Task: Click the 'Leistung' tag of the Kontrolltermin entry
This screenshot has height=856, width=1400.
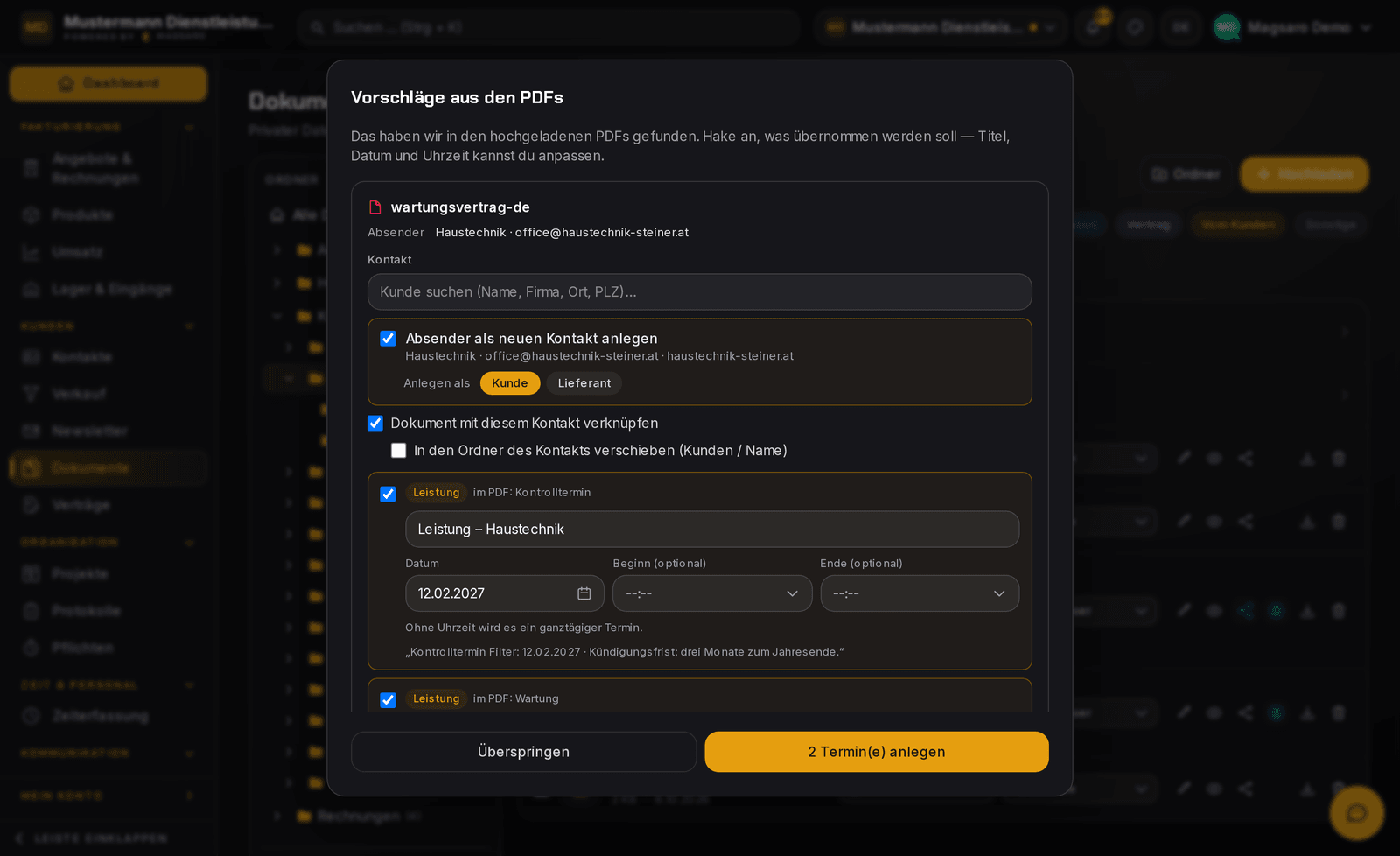Action: coord(436,493)
